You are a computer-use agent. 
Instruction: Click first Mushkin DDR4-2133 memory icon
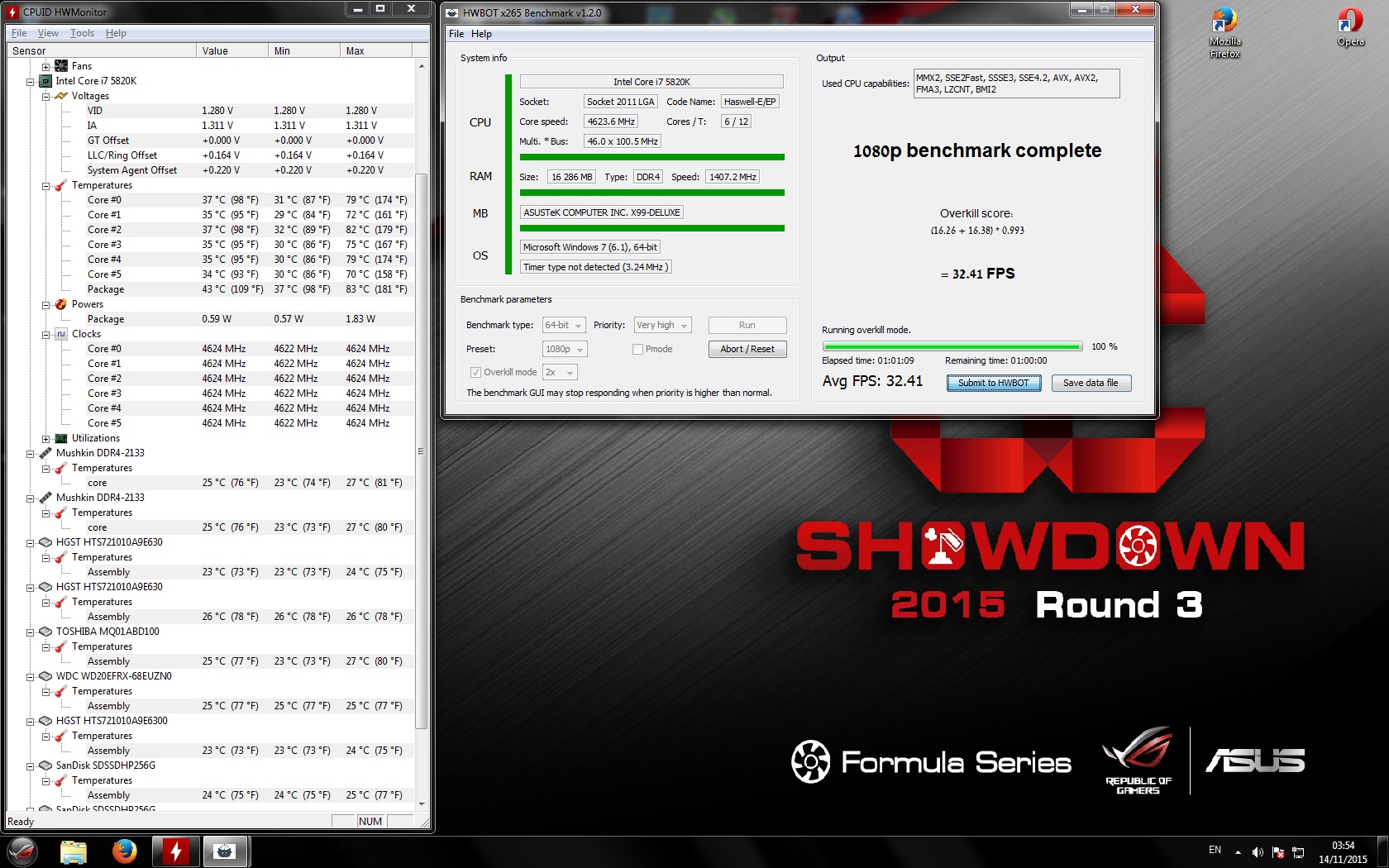(45, 453)
